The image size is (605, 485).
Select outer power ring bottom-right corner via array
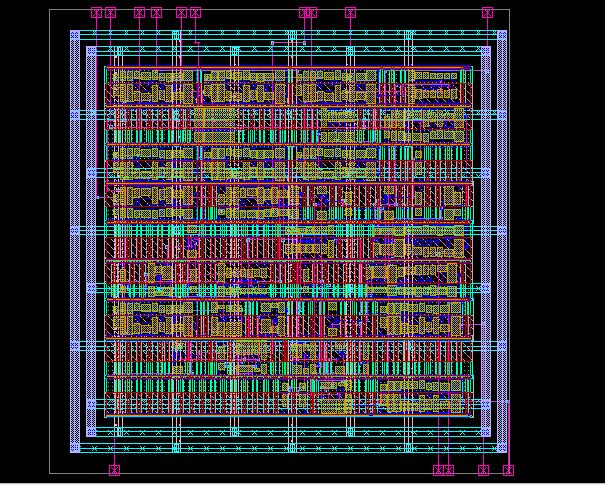pos(502,448)
